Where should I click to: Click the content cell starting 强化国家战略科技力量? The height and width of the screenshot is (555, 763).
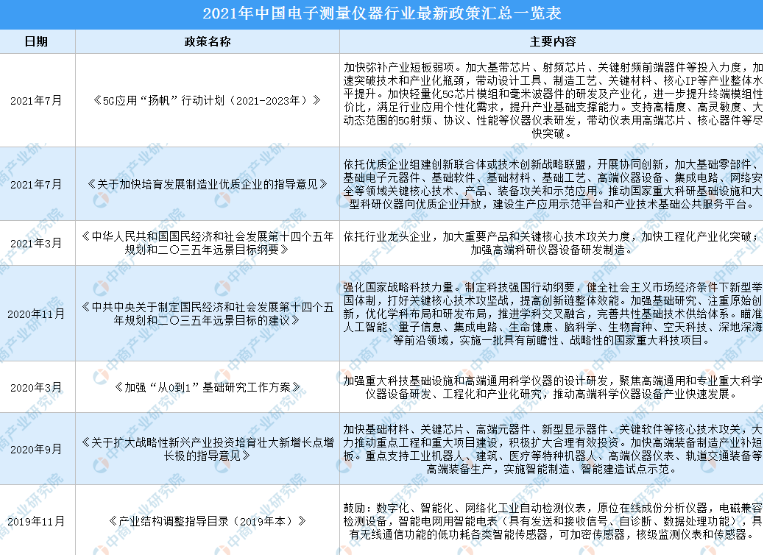[553, 314]
